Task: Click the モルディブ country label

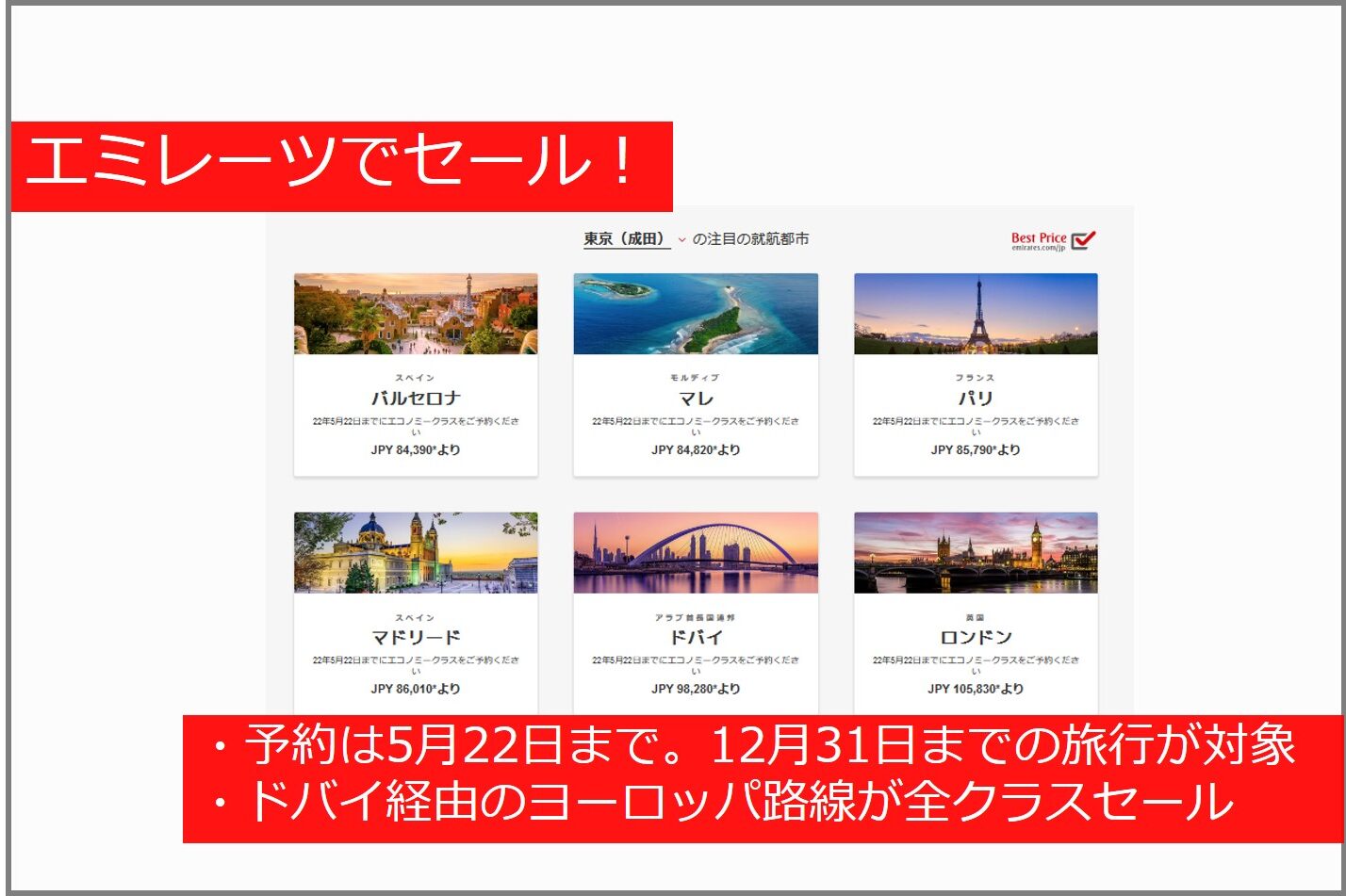Action: tap(696, 378)
